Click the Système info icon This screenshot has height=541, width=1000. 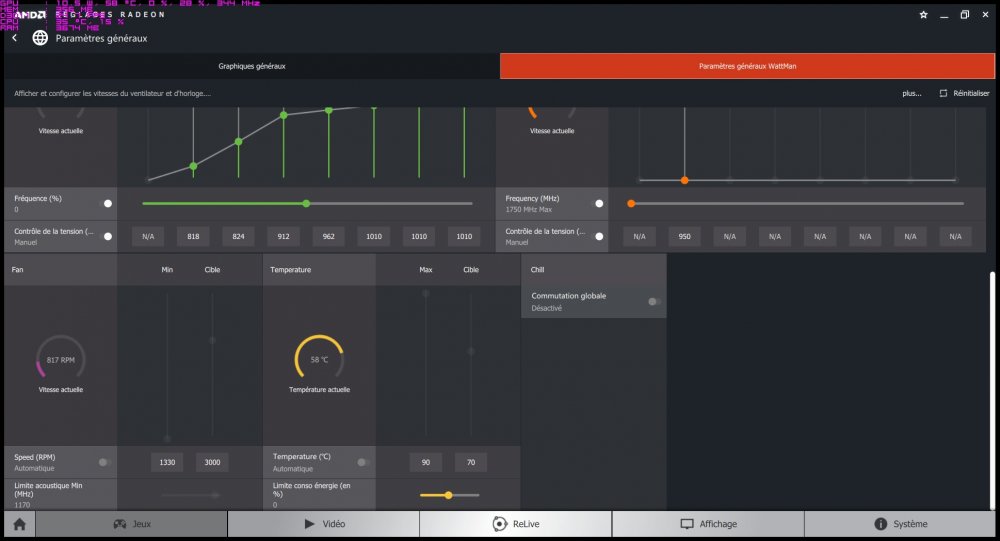pyautogui.click(x=880, y=524)
